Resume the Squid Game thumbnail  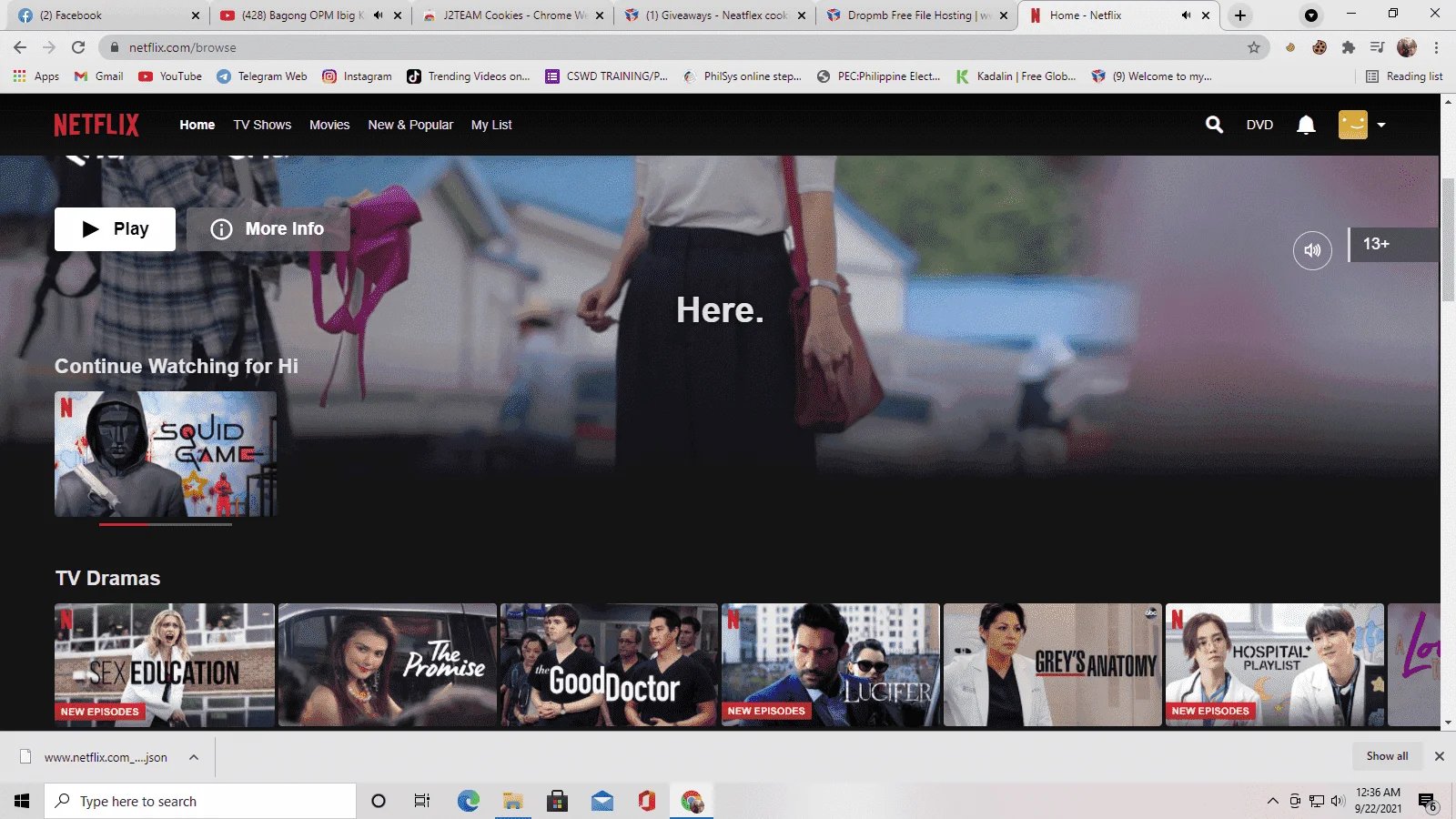click(x=166, y=454)
